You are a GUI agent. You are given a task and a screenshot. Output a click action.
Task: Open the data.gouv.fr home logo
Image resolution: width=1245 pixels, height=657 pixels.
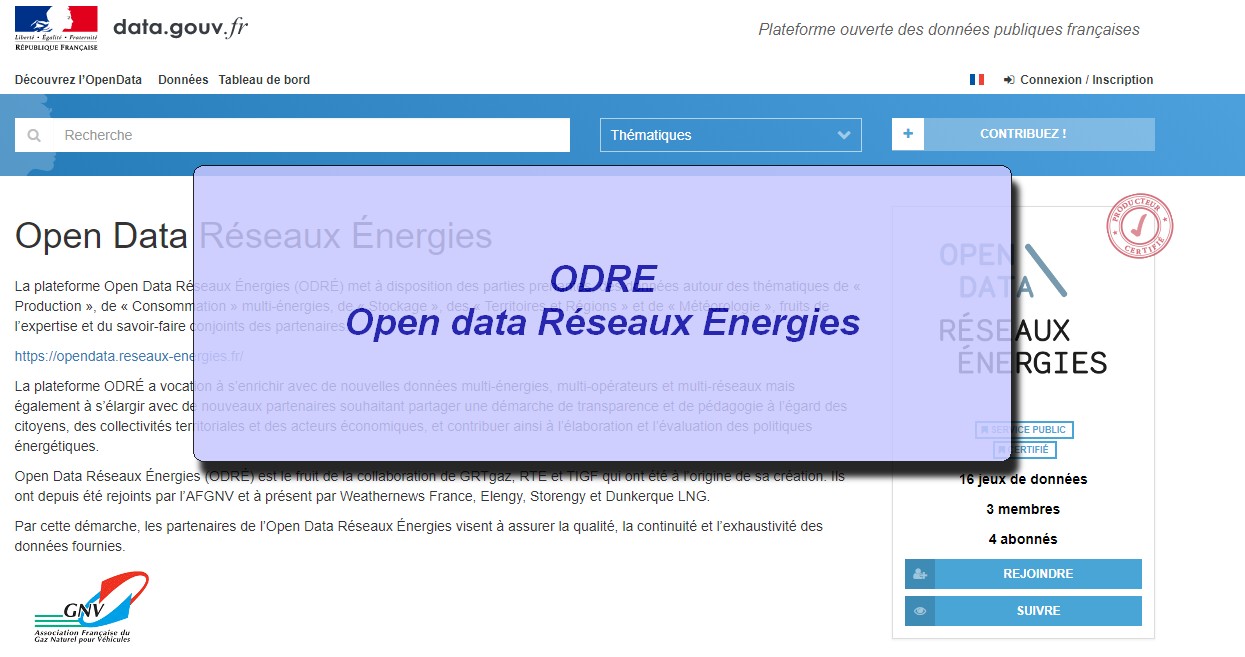[180, 28]
